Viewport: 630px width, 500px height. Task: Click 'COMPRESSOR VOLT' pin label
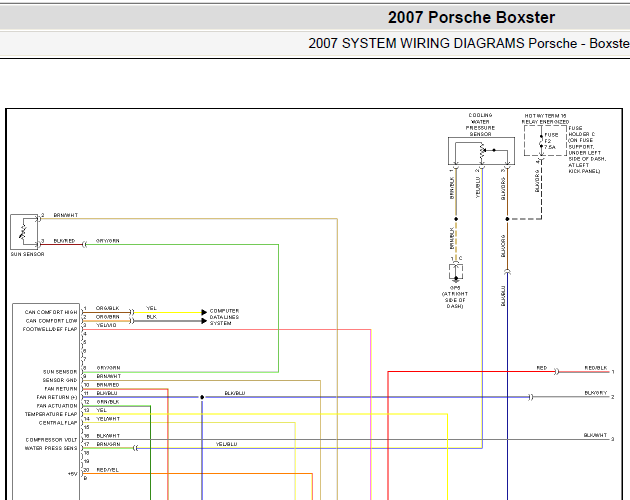click(51, 440)
